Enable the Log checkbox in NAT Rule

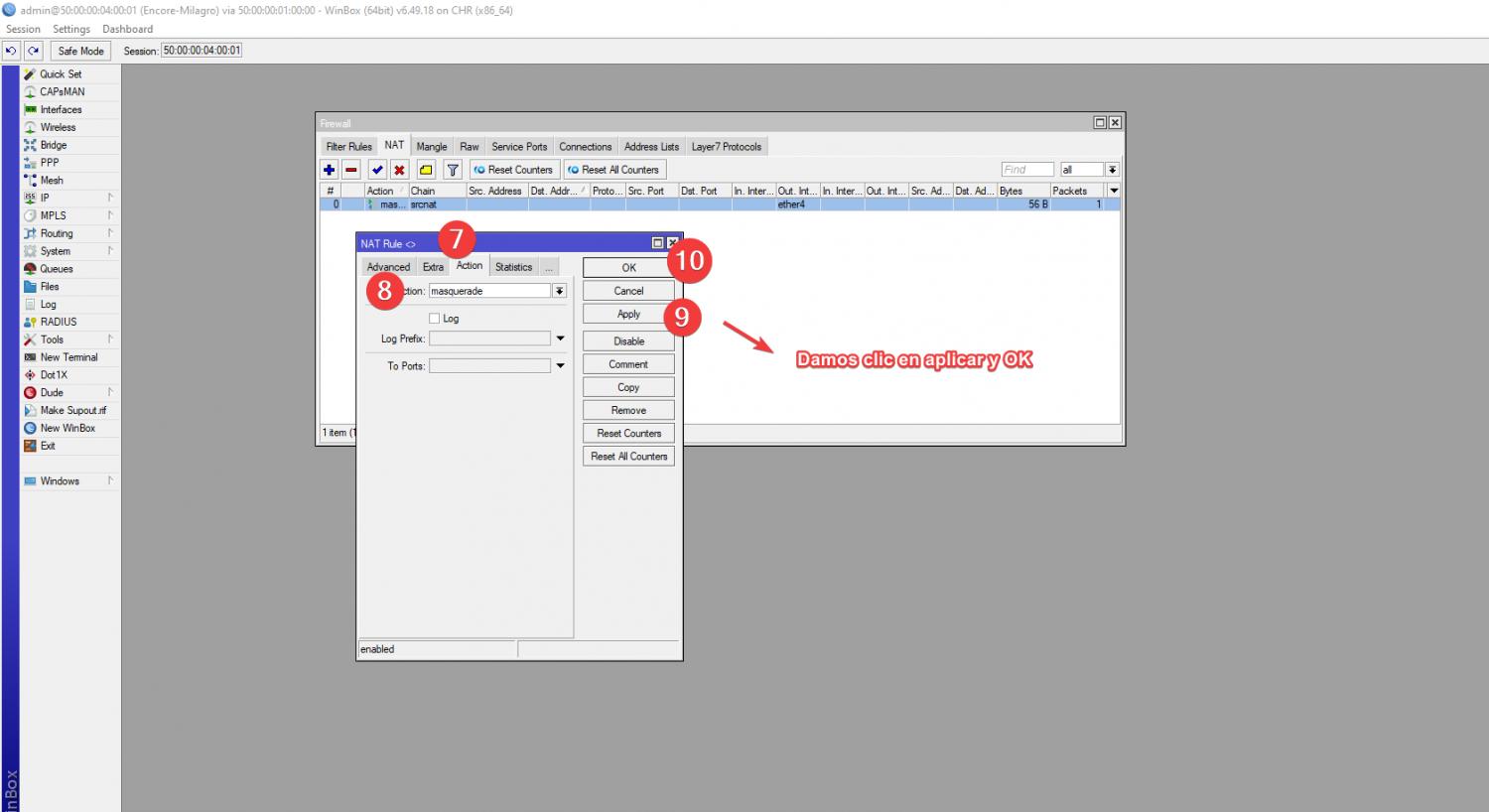pos(435,319)
